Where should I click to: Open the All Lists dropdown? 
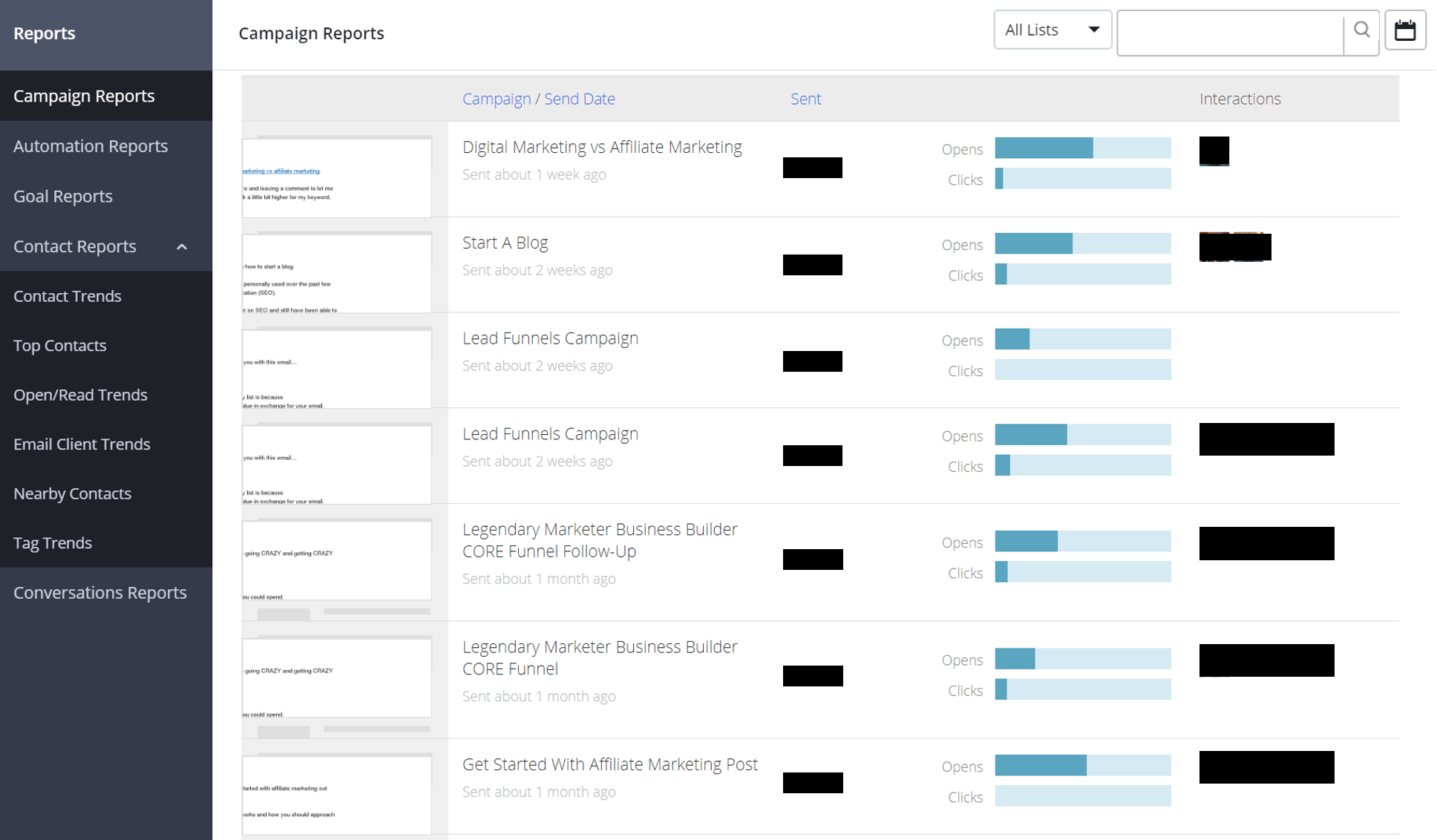pos(1052,30)
